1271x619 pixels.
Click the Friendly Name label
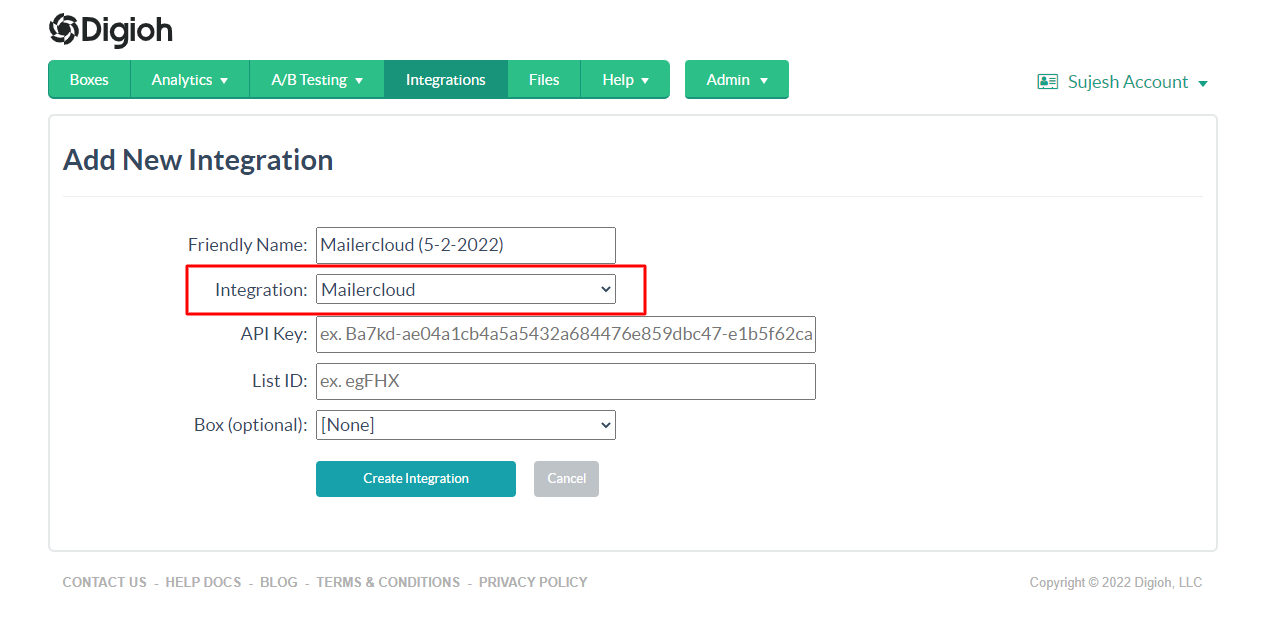point(248,245)
